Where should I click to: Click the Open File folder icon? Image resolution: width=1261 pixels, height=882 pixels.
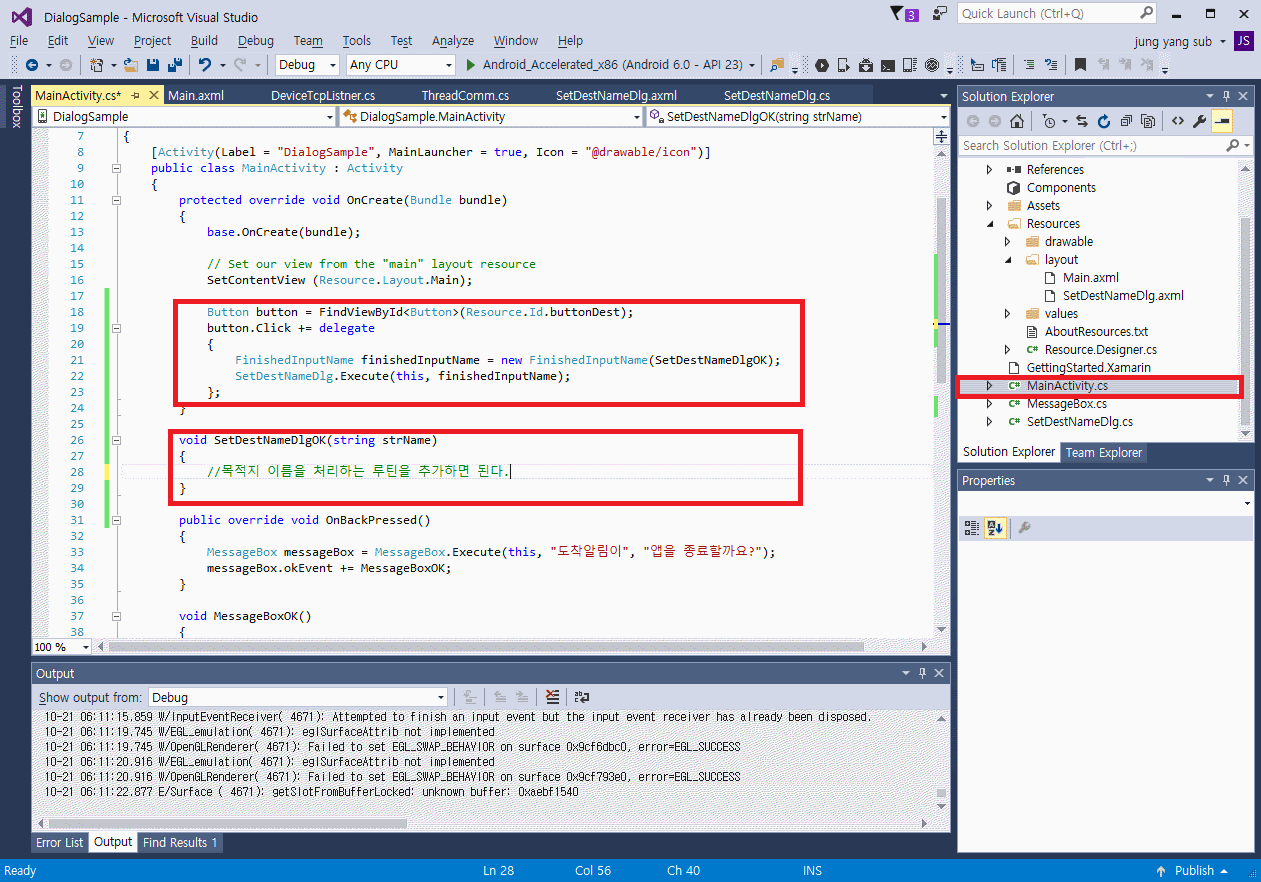(x=131, y=65)
